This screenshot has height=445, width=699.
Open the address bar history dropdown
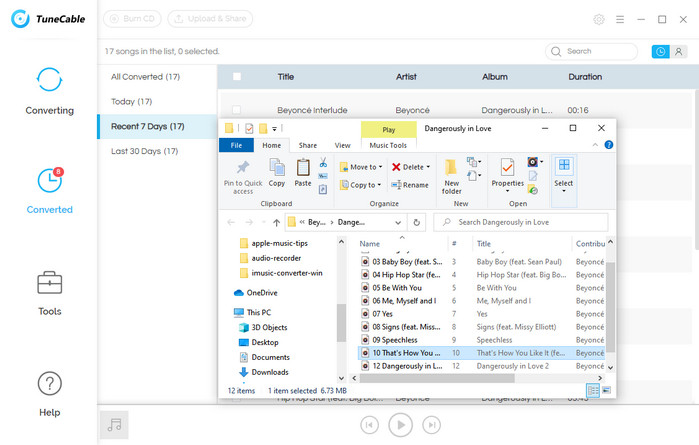tap(398, 222)
